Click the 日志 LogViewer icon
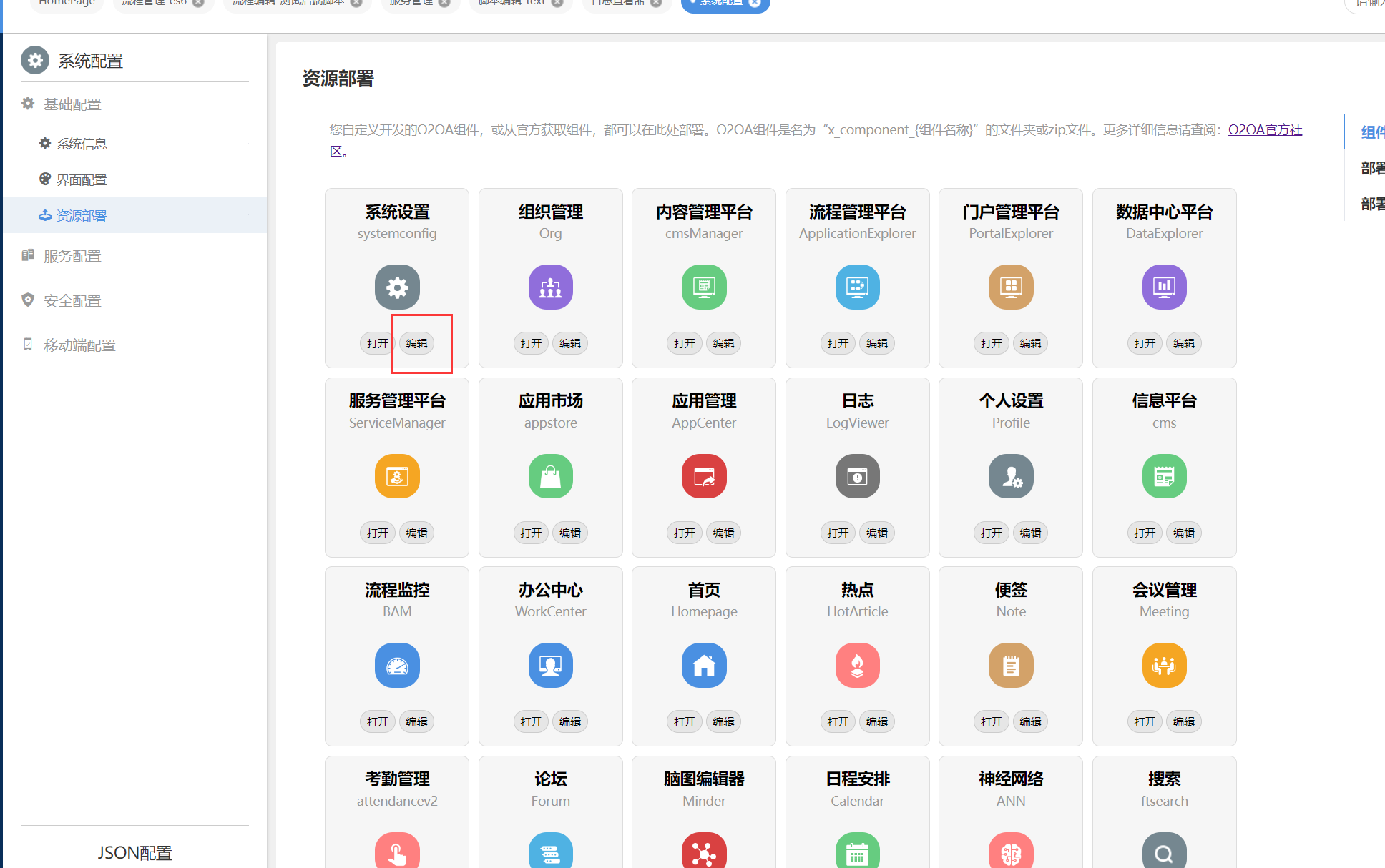Image resolution: width=1385 pixels, height=868 pixels. (x=857, y=476)
